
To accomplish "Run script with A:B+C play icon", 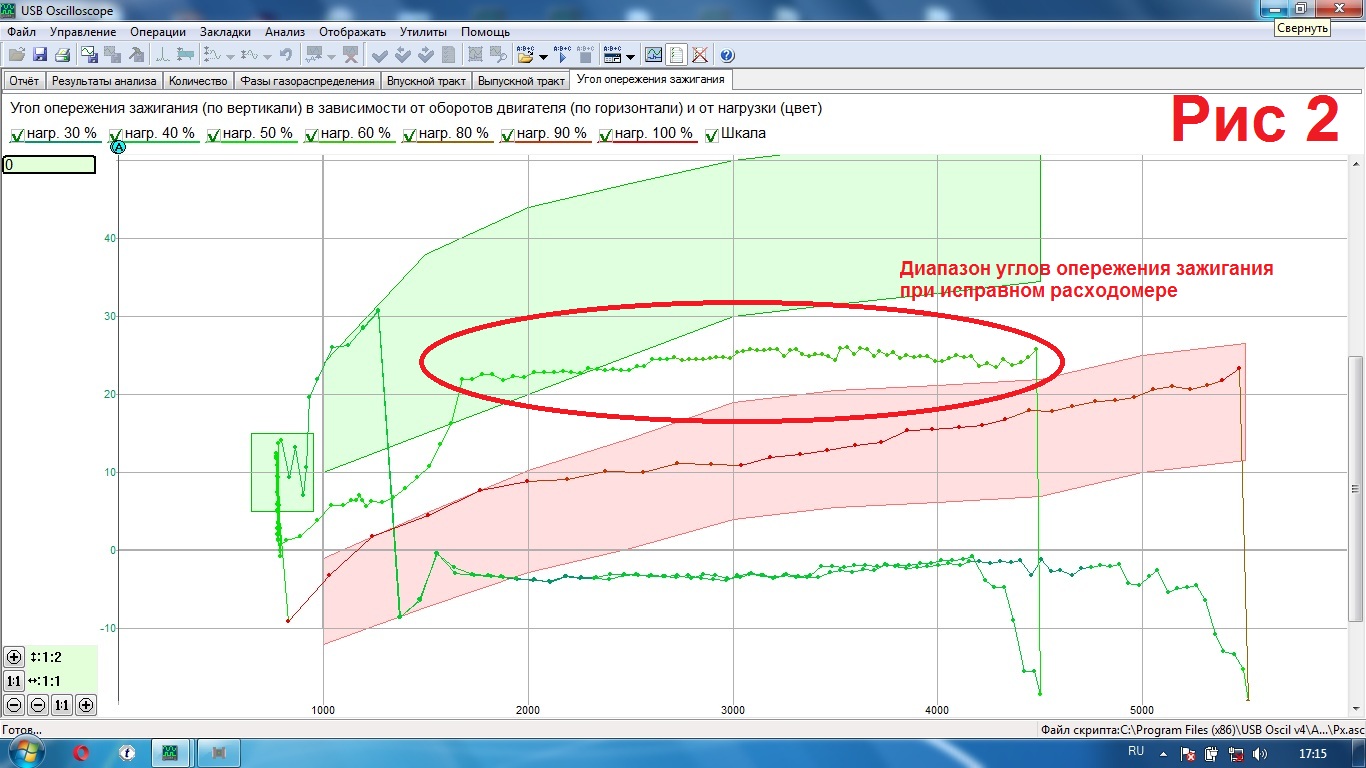I will [562, 55].
